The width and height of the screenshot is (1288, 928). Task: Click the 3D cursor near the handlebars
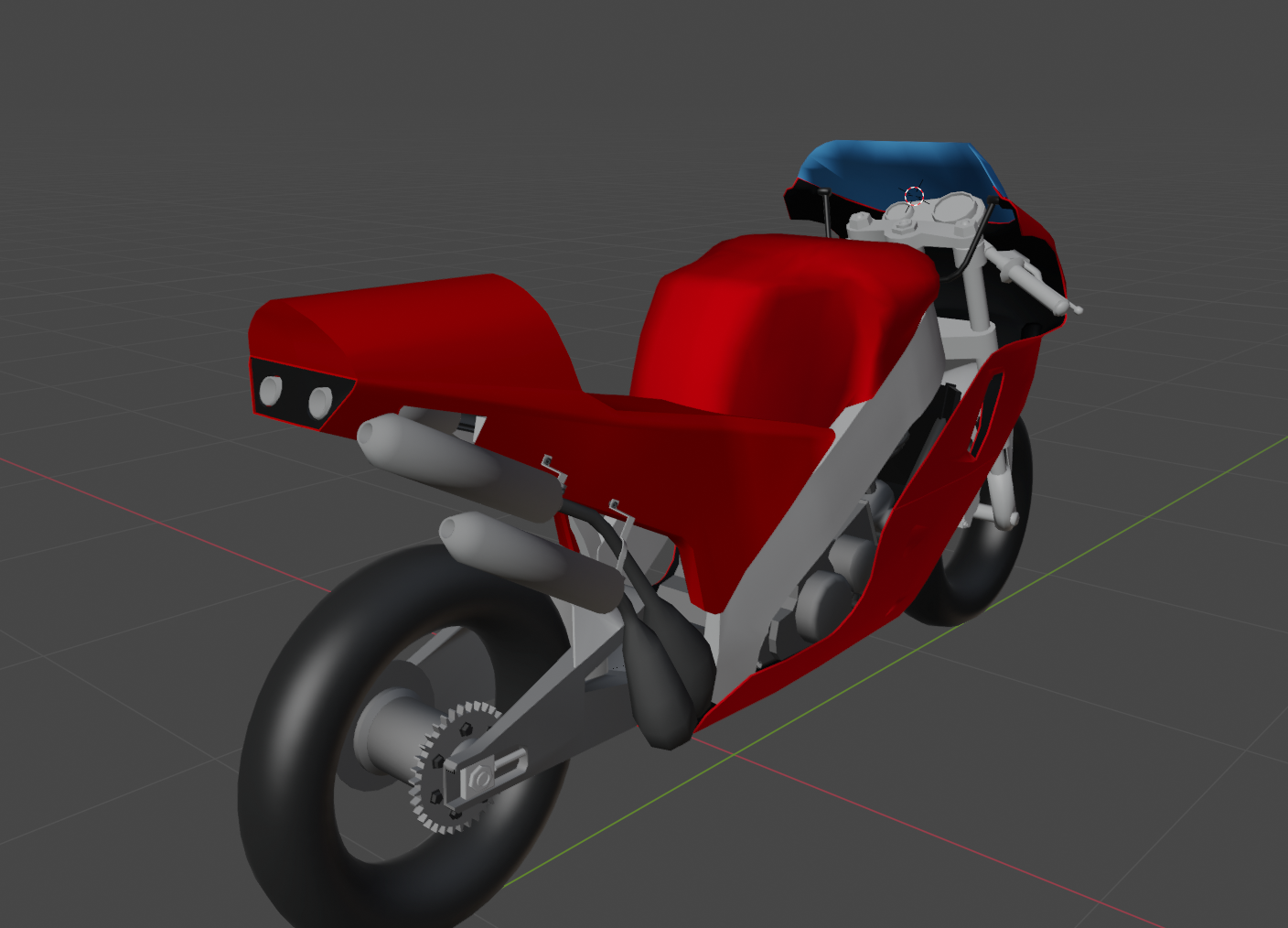914,196
